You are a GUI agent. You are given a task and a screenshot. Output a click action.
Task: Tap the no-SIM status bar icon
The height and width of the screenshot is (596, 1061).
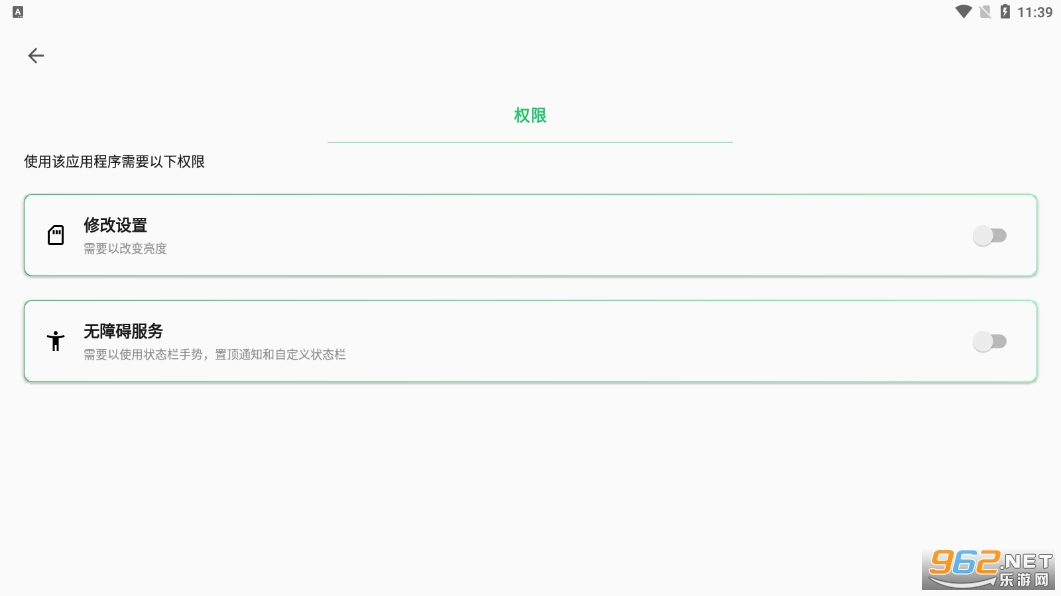coord(985,12)
